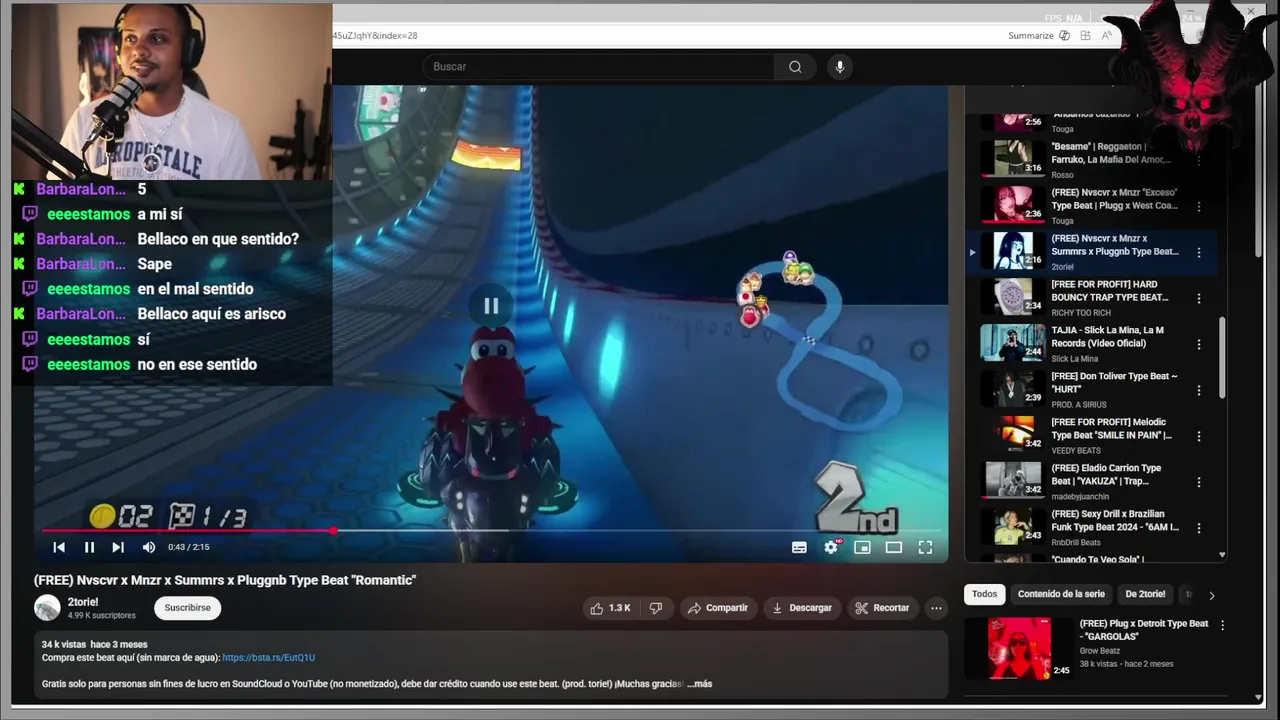Activate the read aloud A icon
1280x720 pixels.
1106,36
